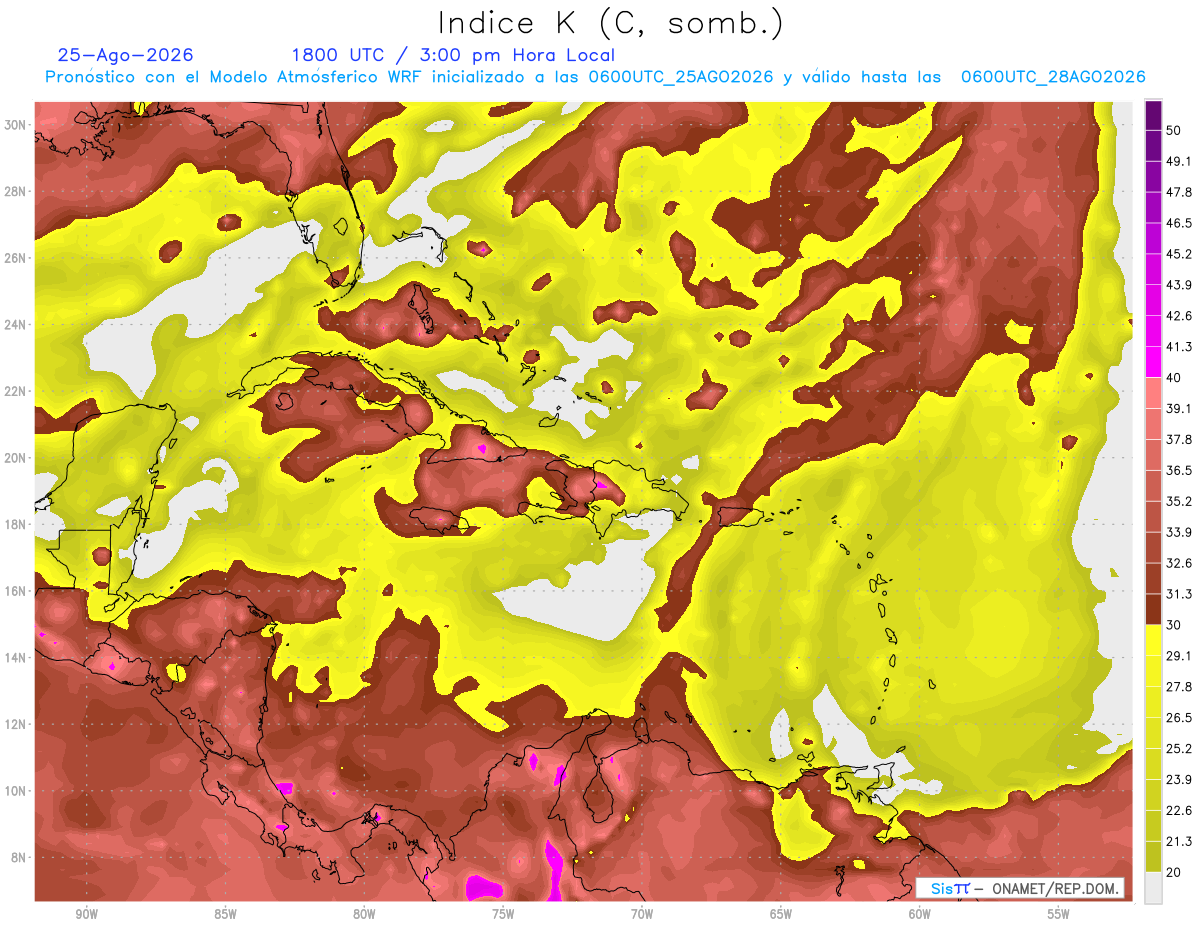Click the colorbar value "35.2"

1179,501
